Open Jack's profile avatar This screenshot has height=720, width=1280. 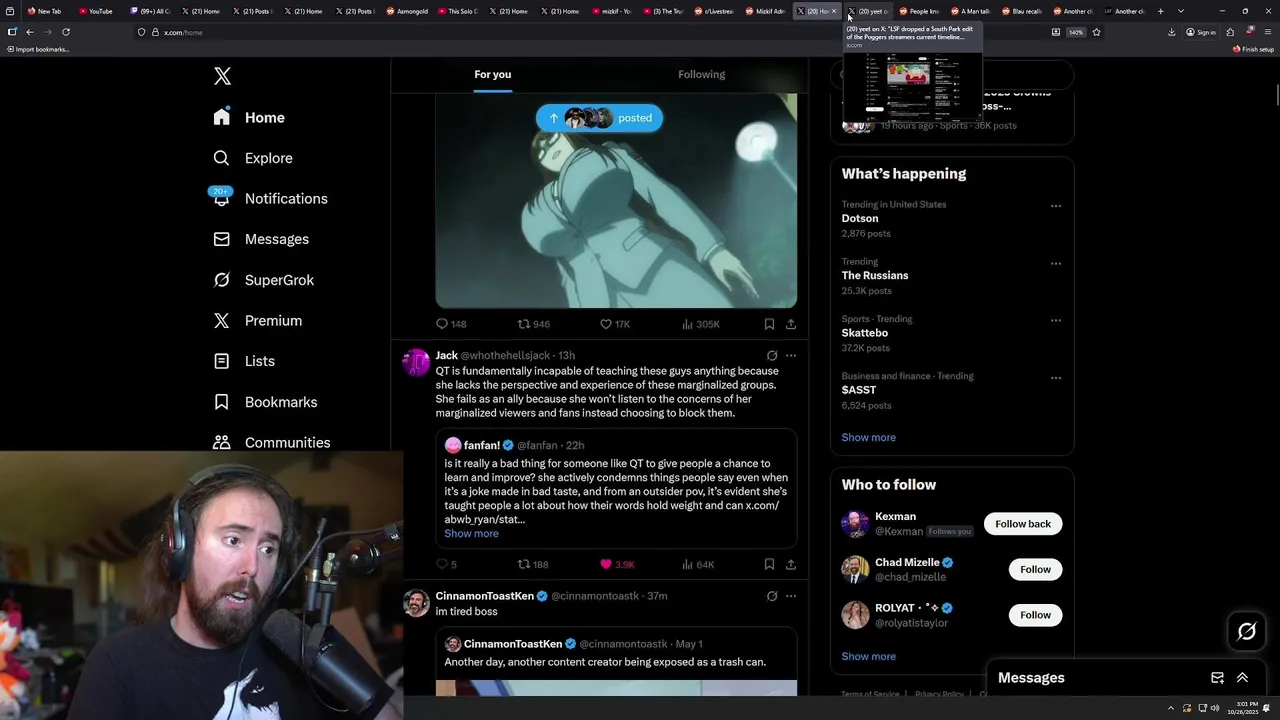coord(416,361)
